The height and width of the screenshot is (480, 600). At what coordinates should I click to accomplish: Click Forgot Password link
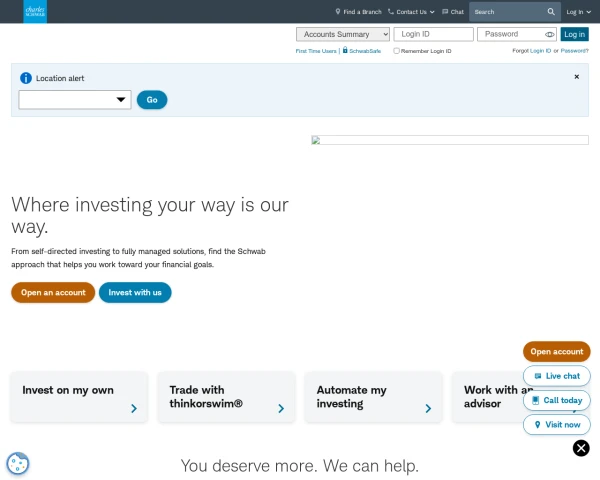574,51
